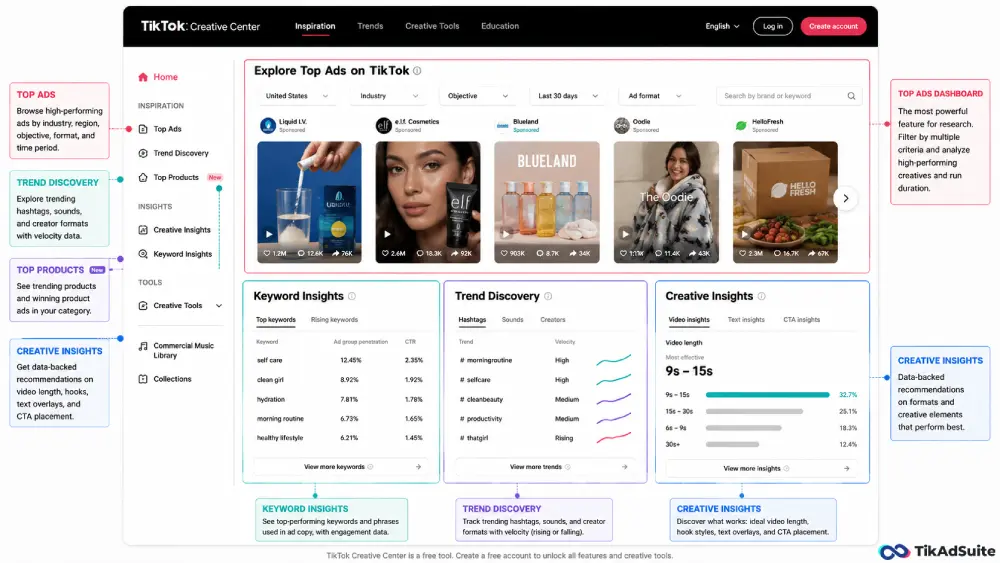Select the Video insights tab
The height and width of the screenshot is (563, 1000).
click(x=689, y=319)
